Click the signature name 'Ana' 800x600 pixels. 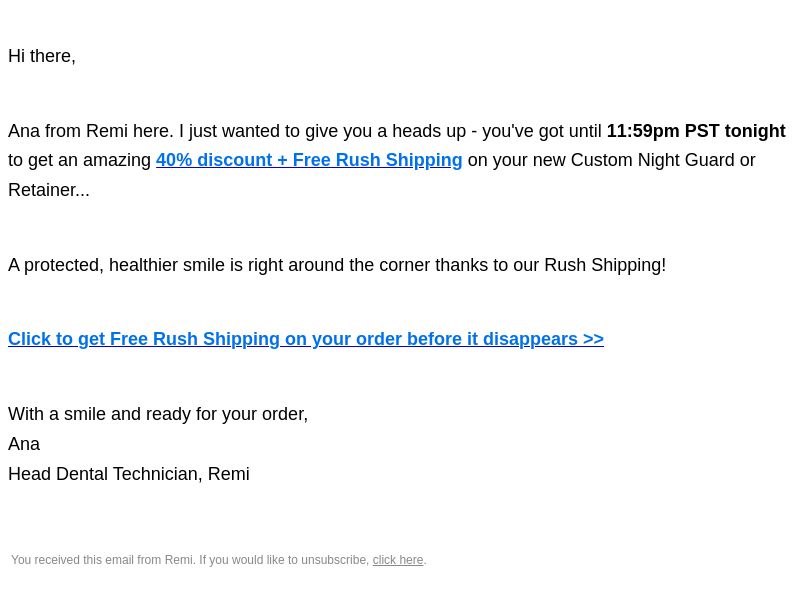pyautogui.click(x=24, y=444)
